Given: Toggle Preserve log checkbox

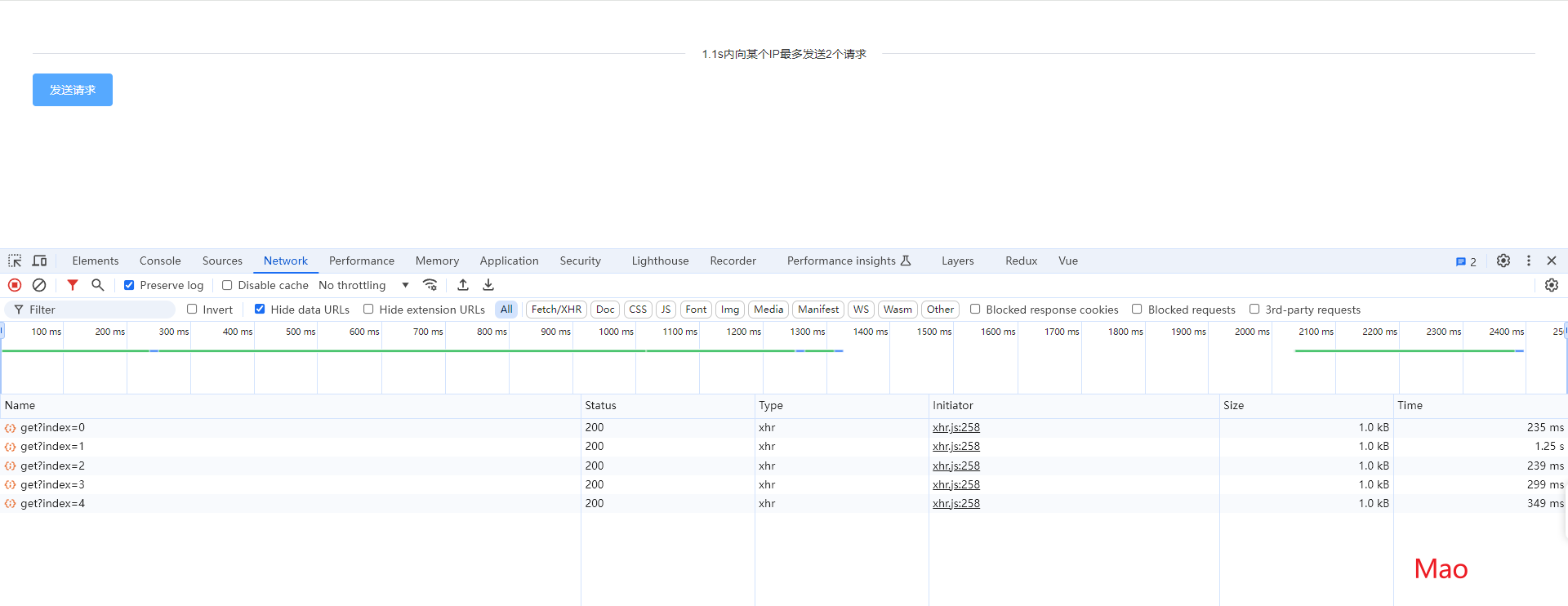Looking at the screenshot, I should [x=129, y=285].
